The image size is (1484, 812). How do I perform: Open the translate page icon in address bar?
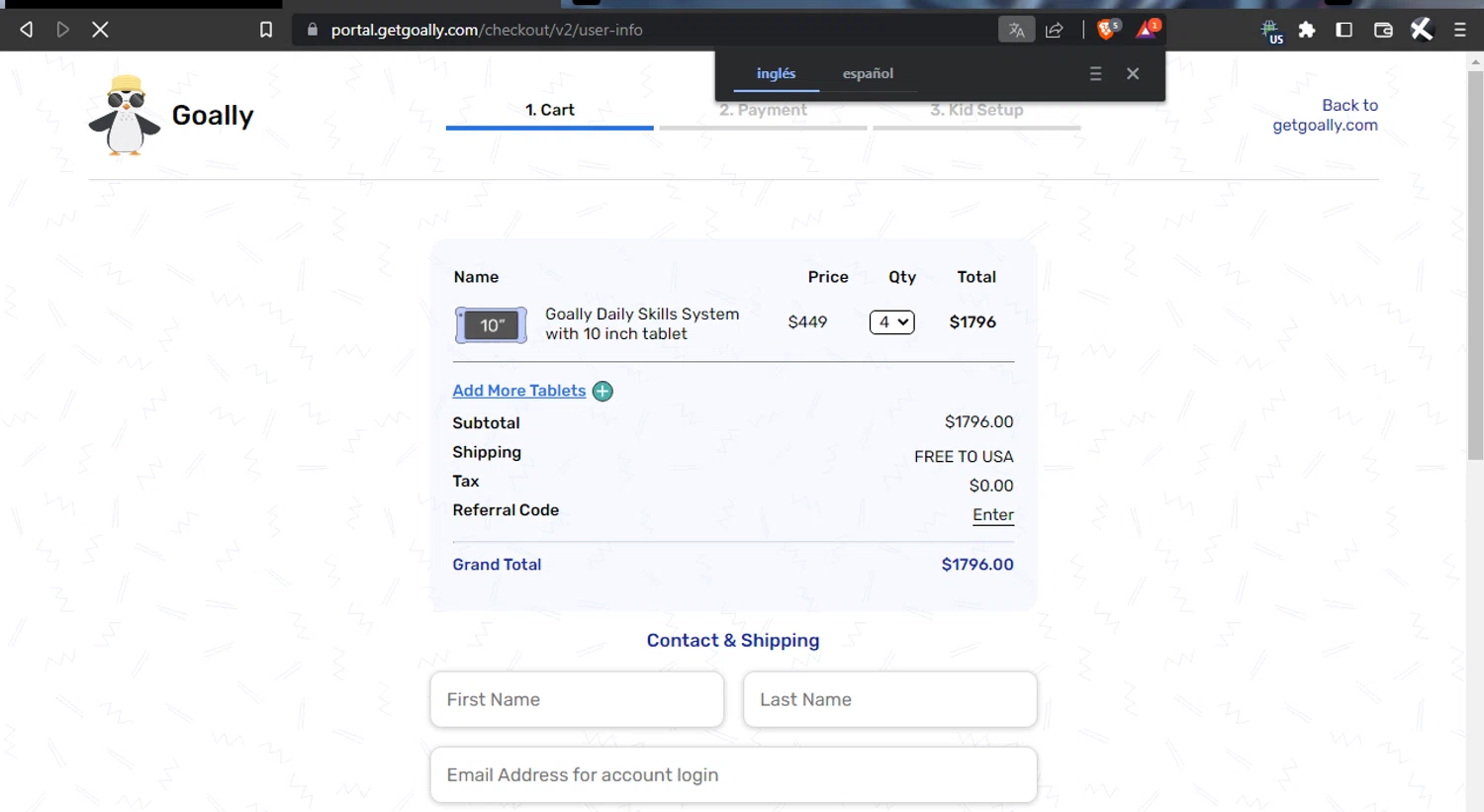coord(1016,30)
